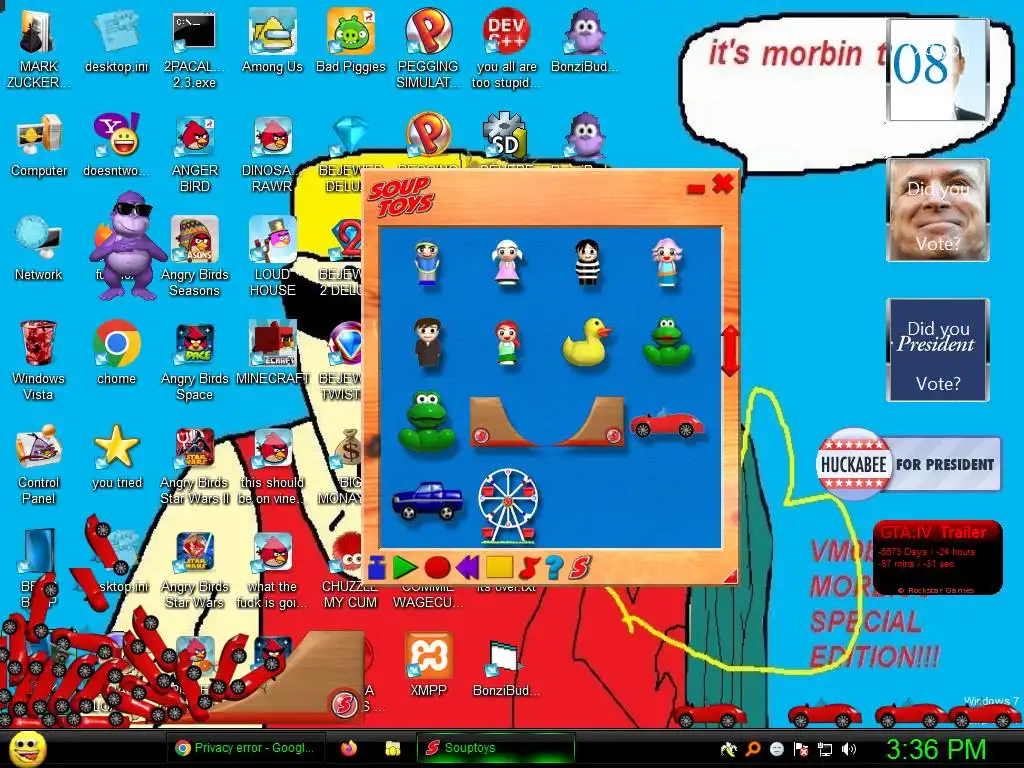This screenshot has width=1024, height=768.
Task: Select the striped-shirt black-haired doll toy
Action: (x=587, y=262)
